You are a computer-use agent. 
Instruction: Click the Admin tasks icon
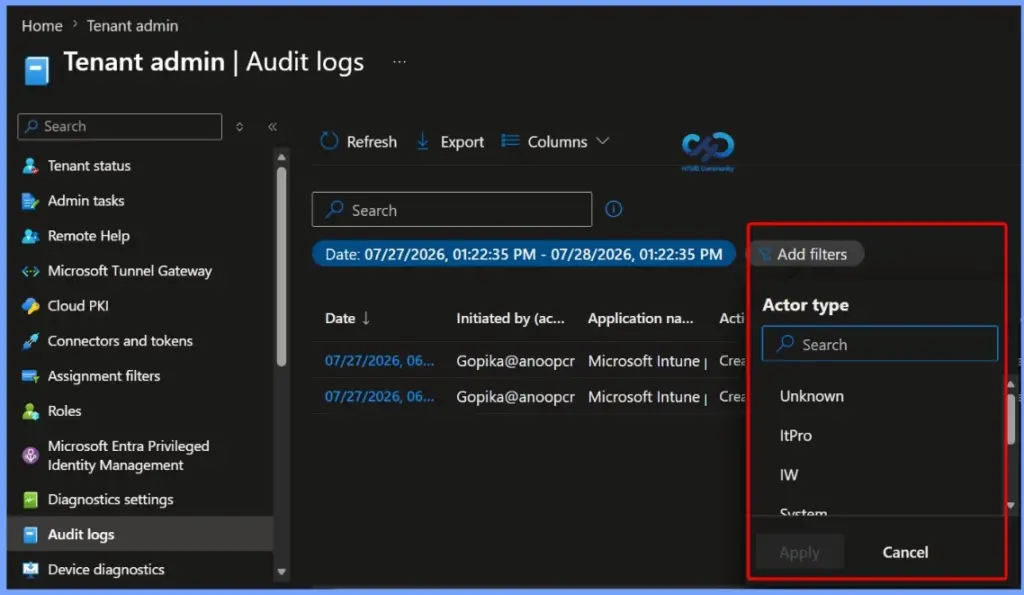[30, 201]
